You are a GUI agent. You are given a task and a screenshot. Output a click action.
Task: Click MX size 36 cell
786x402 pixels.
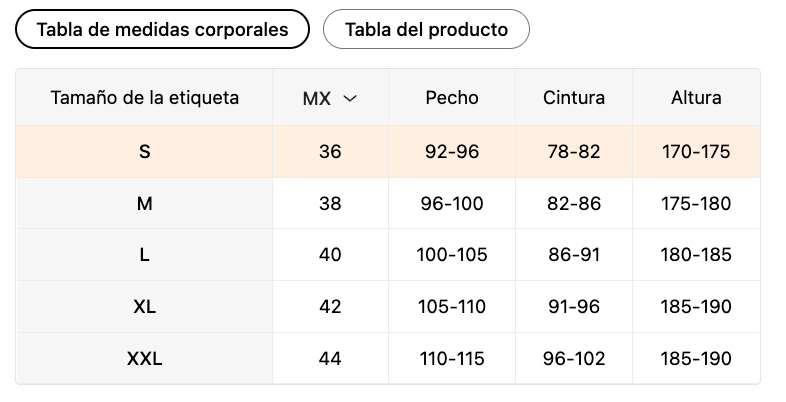pyautogui.click(x=330, y=152)
